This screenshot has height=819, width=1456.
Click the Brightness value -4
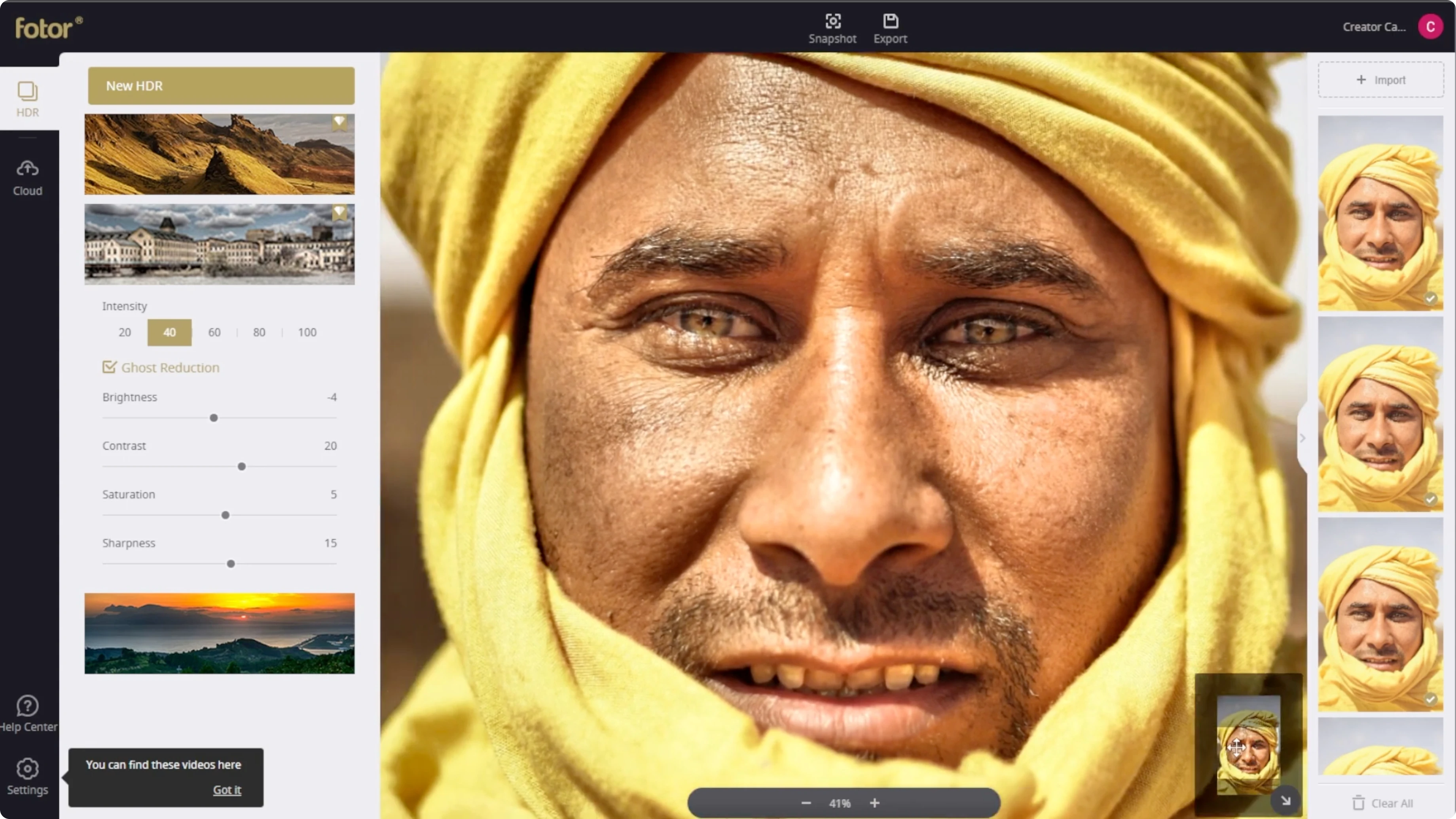pos(332,397)
